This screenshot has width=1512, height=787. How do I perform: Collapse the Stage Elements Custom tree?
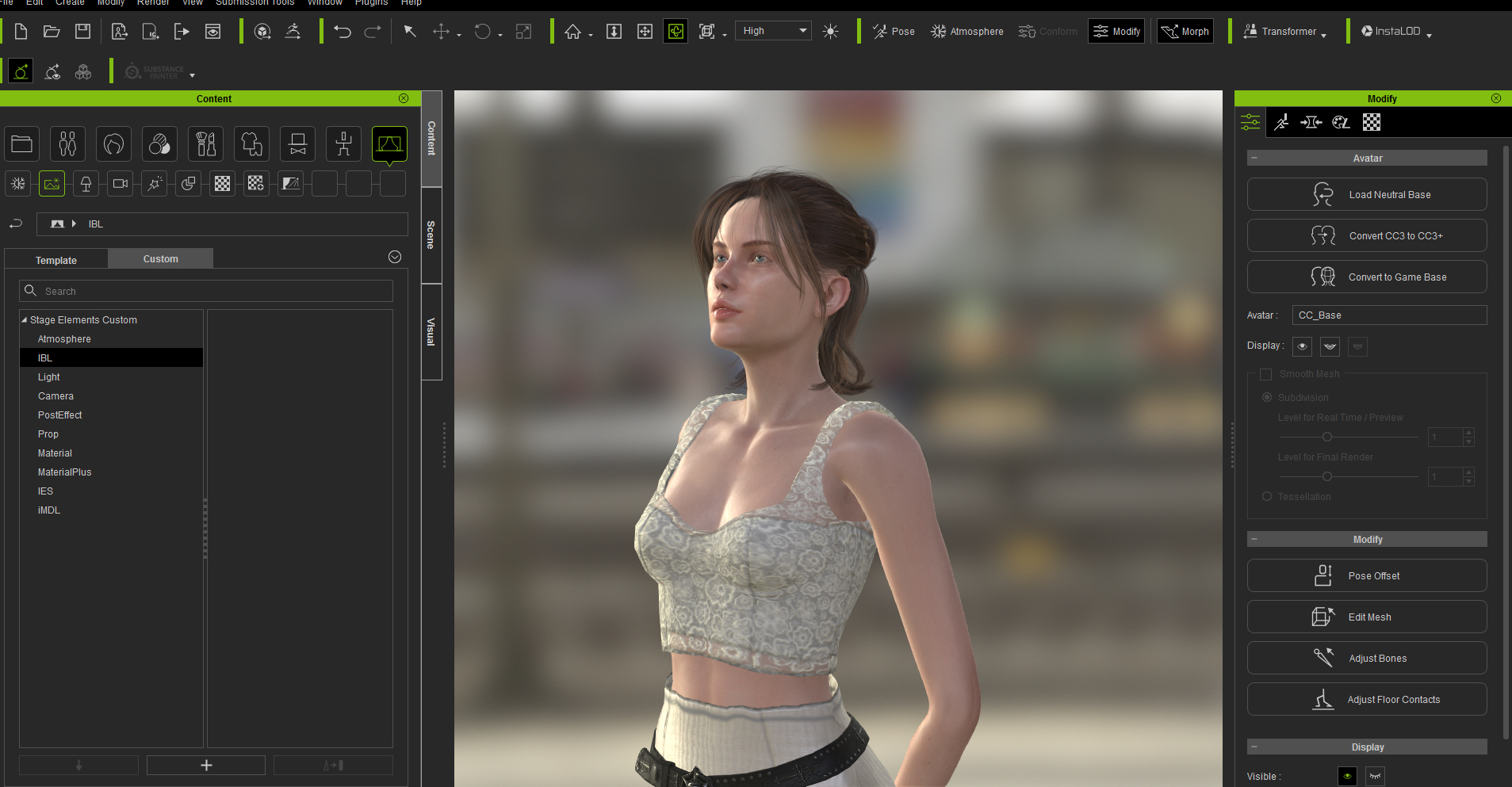24,319
